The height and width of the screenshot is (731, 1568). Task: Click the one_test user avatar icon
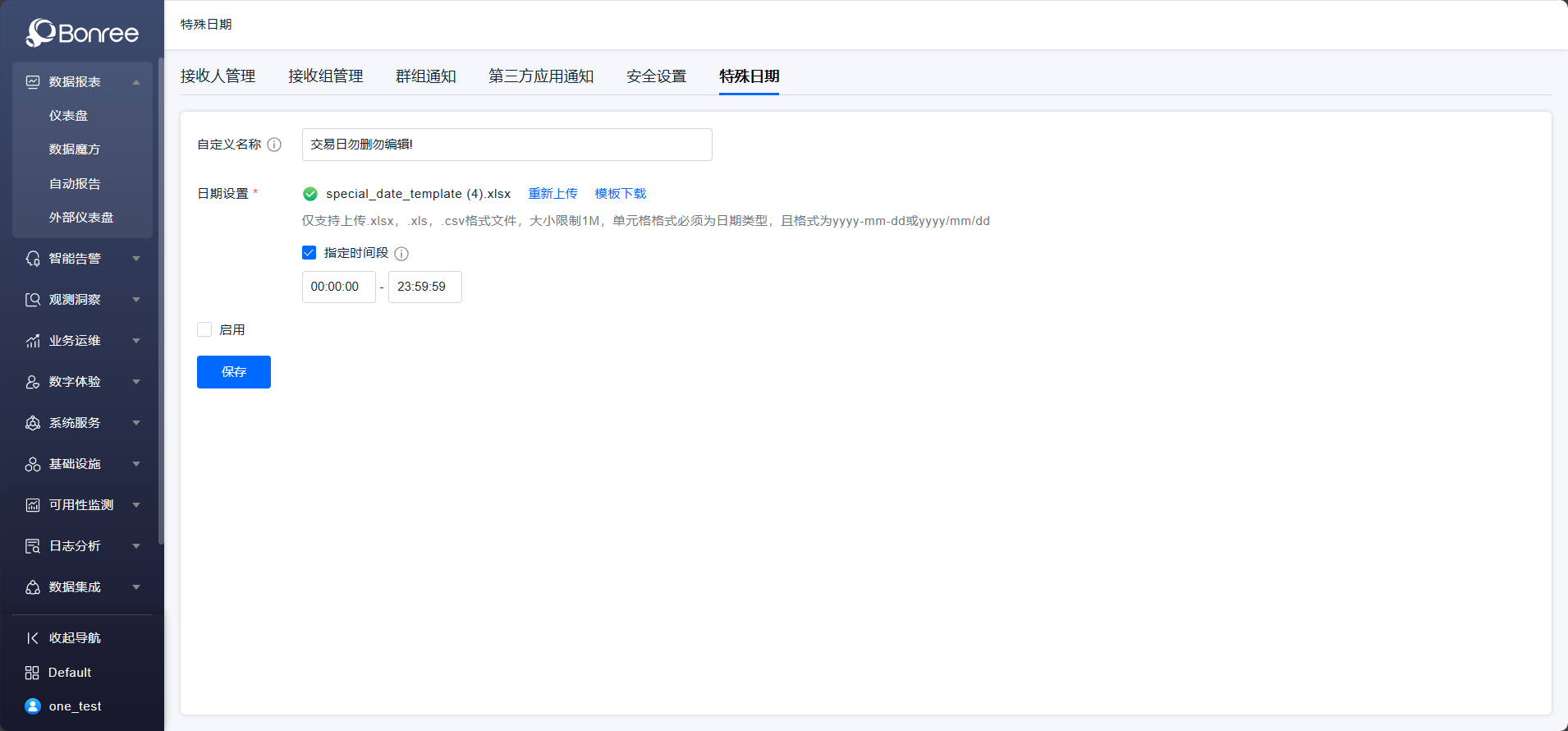point(33,706)
